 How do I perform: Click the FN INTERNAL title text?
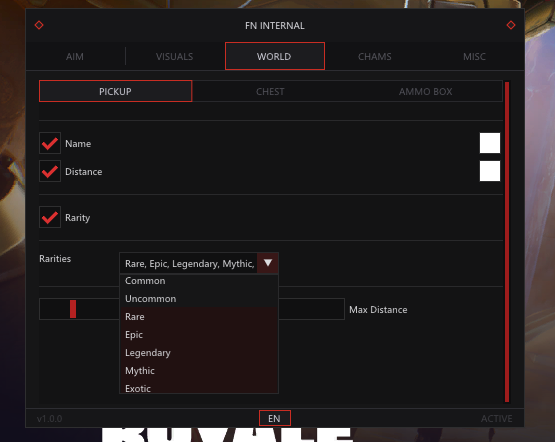point(275,25)
